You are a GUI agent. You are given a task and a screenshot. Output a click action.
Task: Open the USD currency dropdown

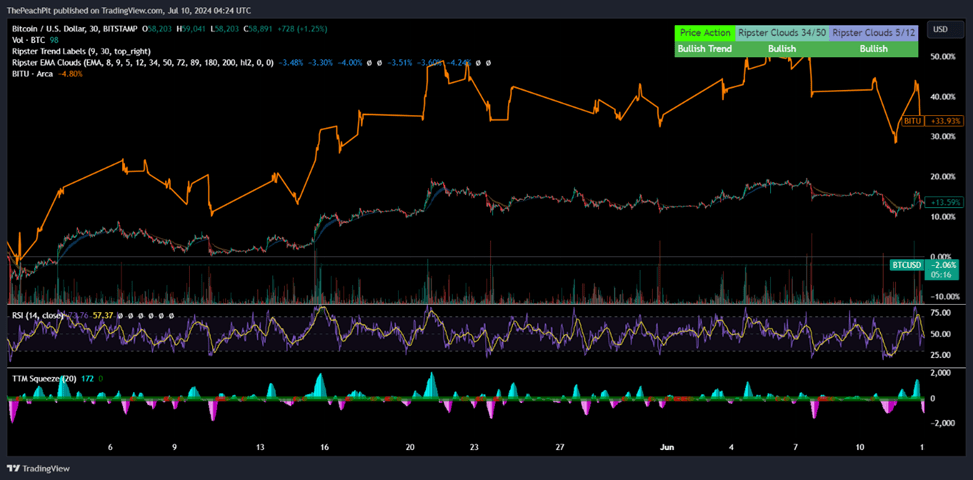[x=940, y=29]
